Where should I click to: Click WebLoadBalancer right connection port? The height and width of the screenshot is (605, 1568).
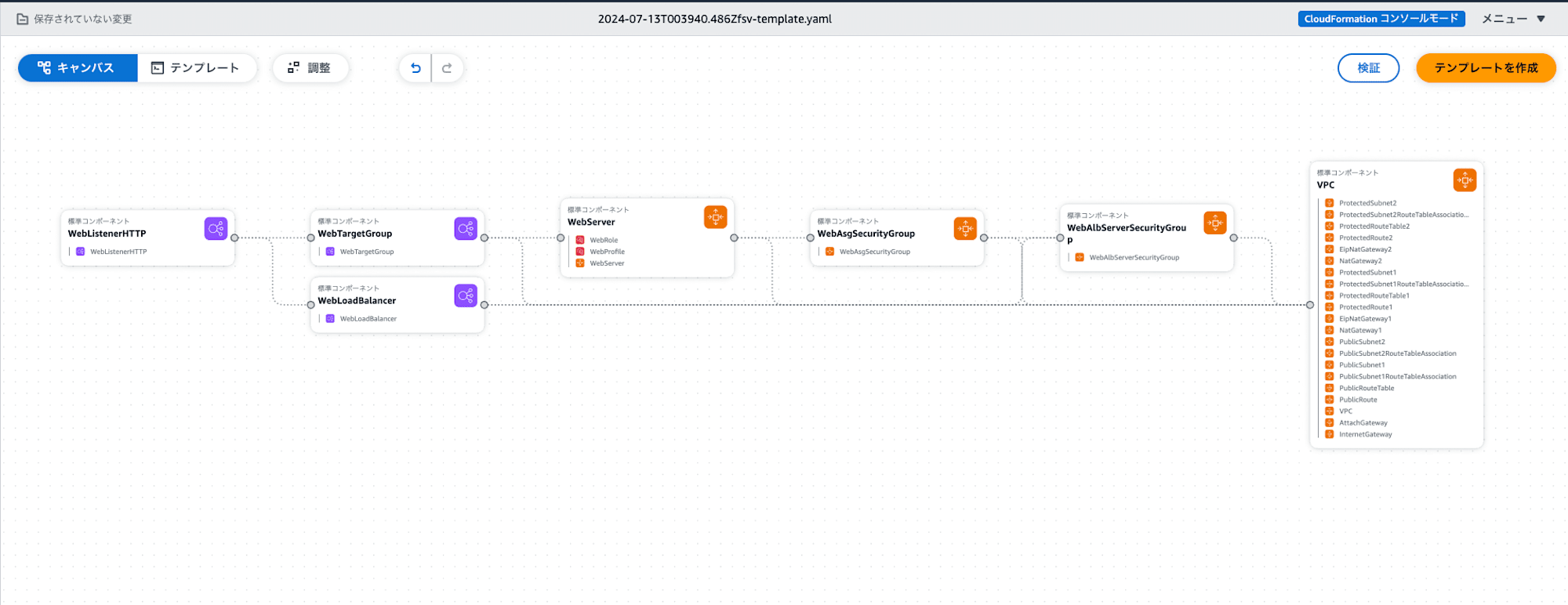coord(485,305)
